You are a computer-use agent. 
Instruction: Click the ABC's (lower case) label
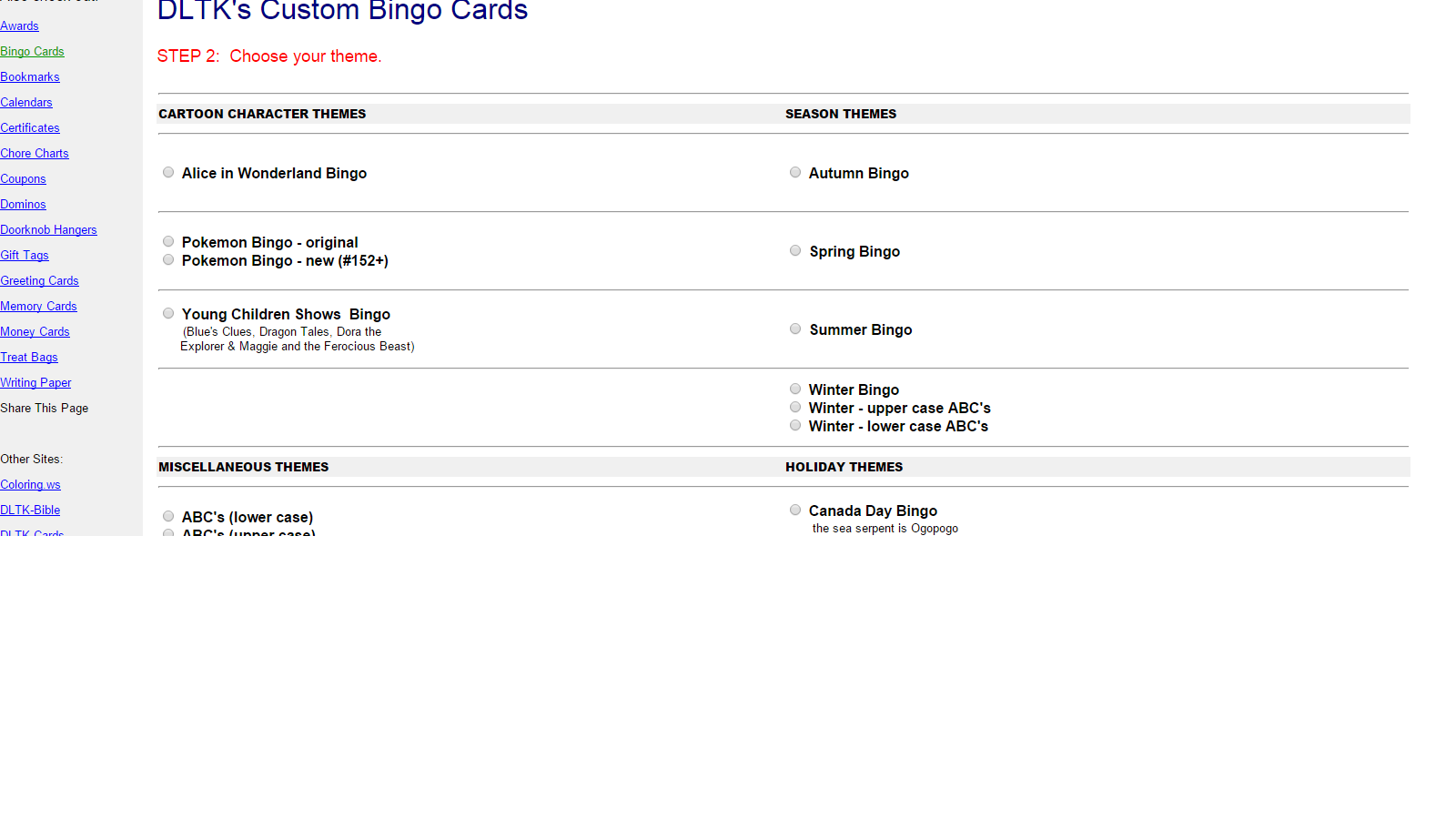click(248, 517)
